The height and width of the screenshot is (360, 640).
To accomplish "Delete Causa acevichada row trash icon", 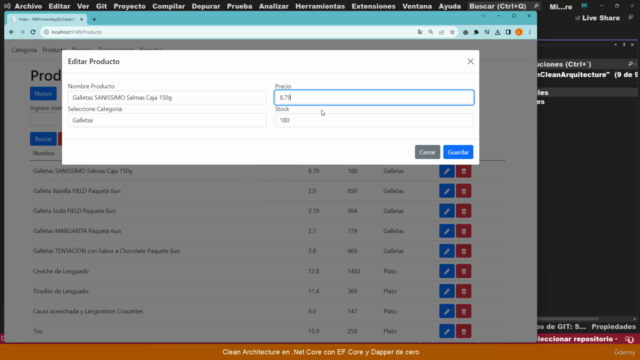I will point(464,311).
